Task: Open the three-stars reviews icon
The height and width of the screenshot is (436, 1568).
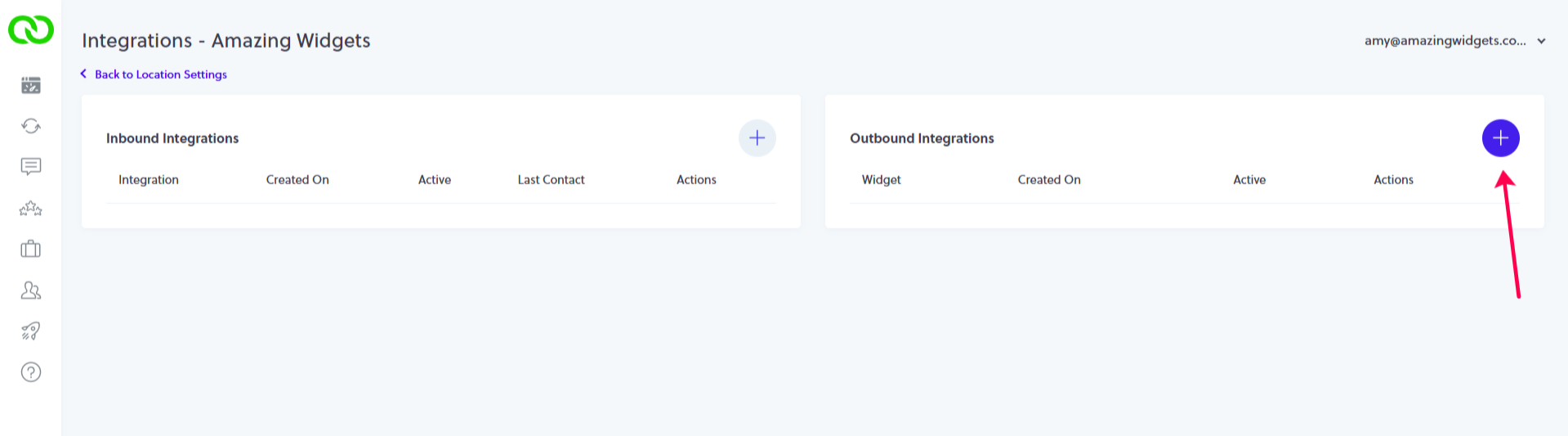Action: pyautogui.click(x=31, y=209)
